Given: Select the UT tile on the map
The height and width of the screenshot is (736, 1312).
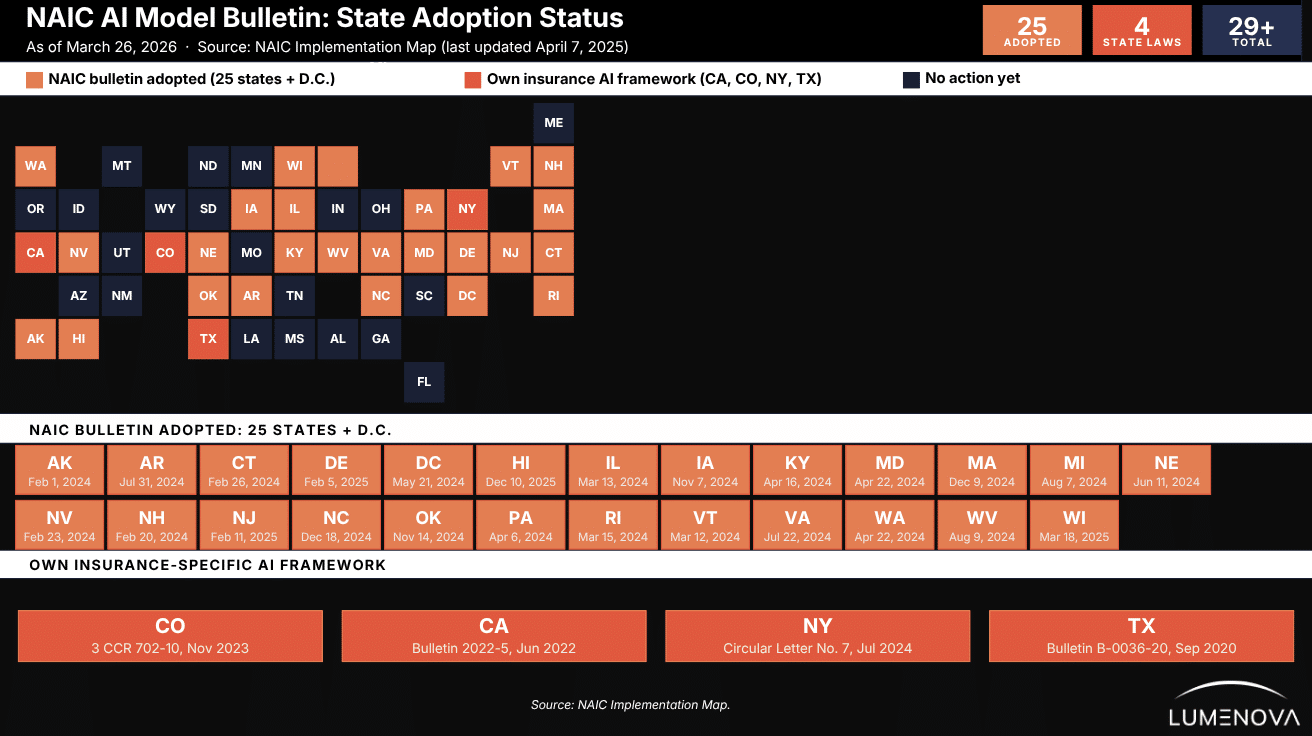Looking at the screenshot, I should (x=122, y=253).
